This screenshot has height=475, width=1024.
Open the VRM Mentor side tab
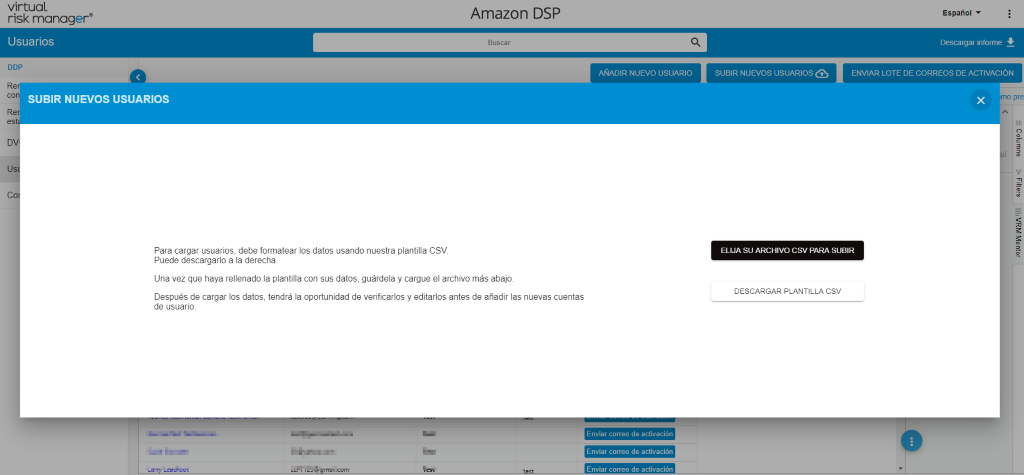(1018, 233)
